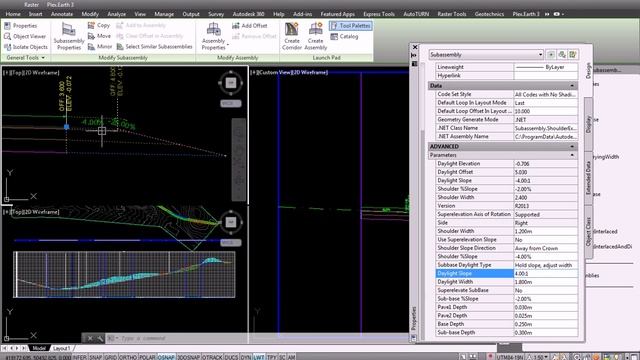Click the Quick Select icon in Properties palette
This screenshot has width=640, height=360.
point(573,54)
